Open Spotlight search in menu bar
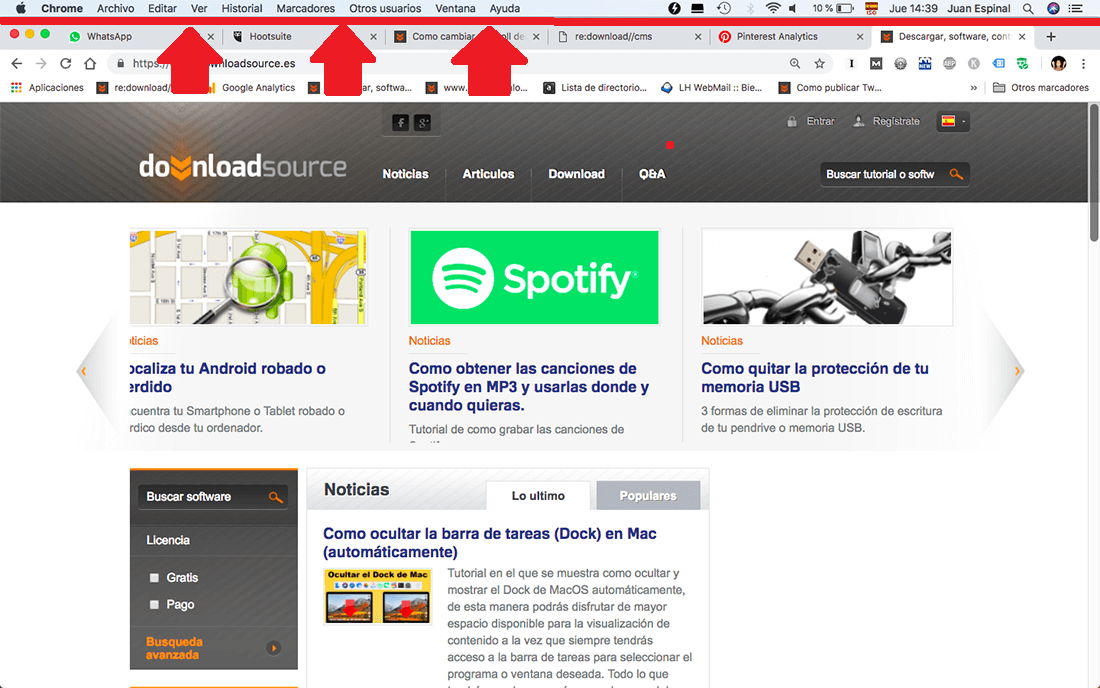1100x688 pixels. (x=1028, y=8)
